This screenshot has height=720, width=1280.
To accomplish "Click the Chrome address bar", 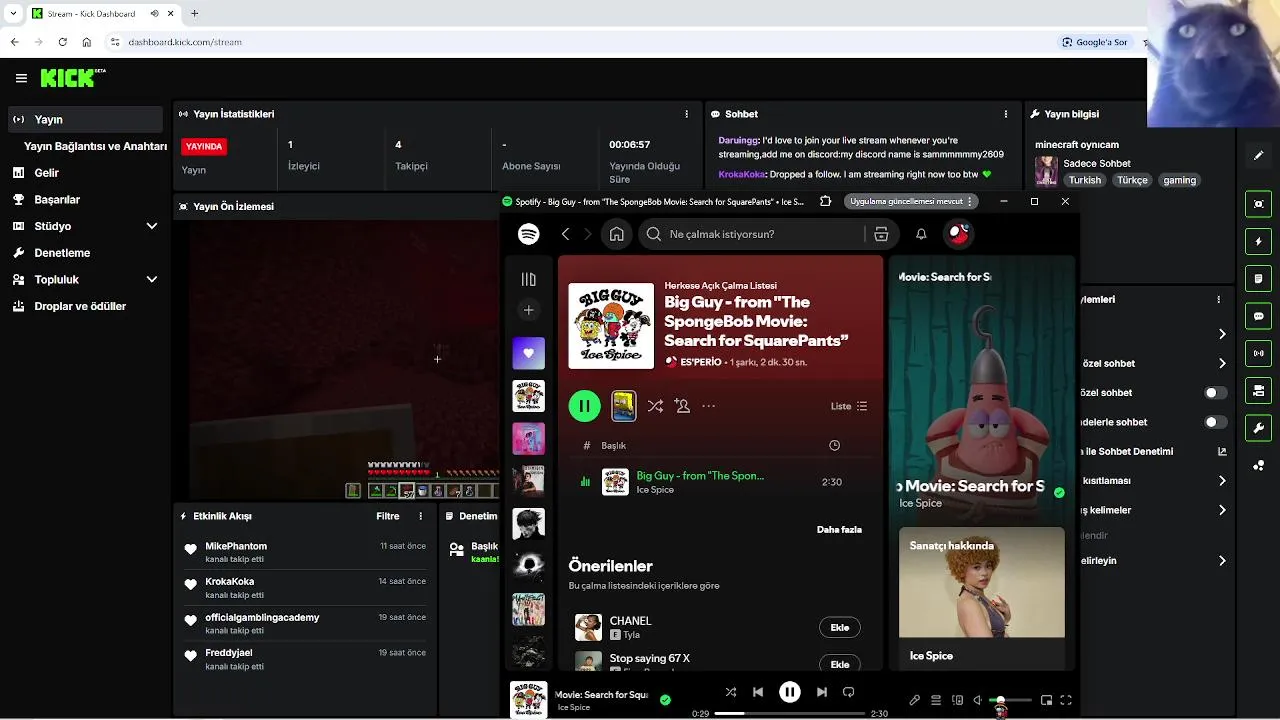I will click(x=580, y=42).
